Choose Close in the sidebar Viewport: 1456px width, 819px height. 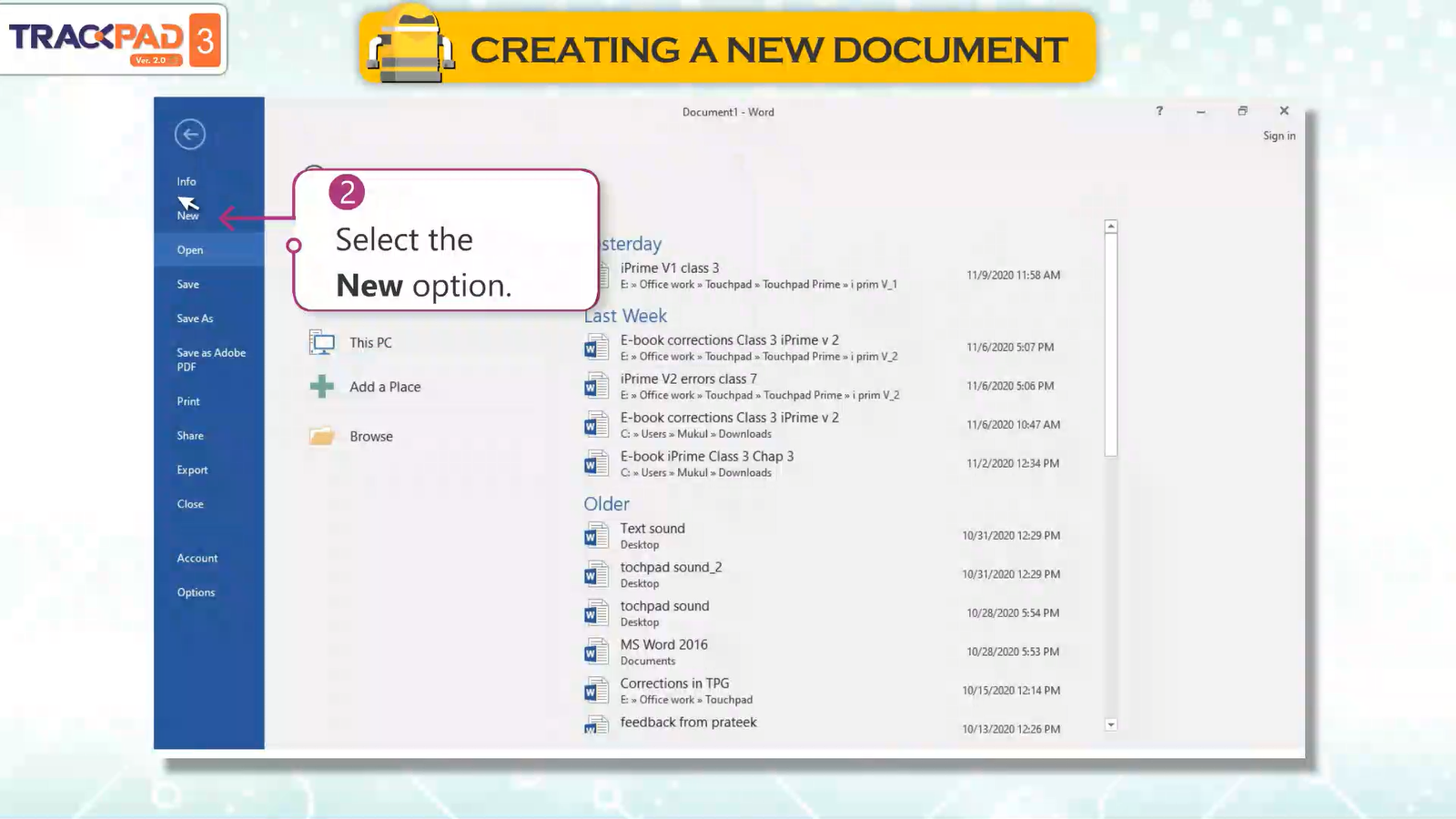(190, 504)
